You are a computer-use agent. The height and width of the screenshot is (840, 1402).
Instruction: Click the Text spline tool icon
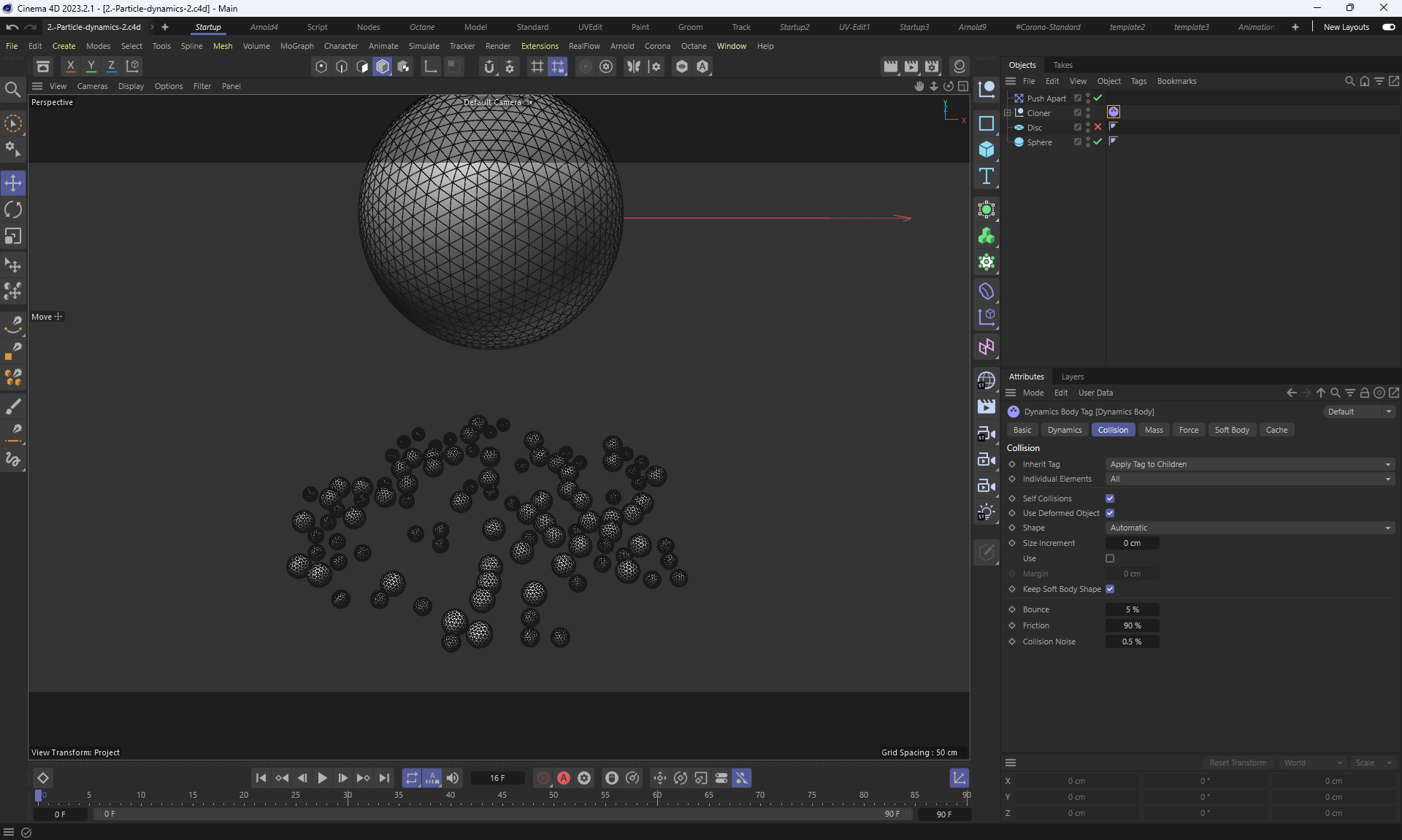pyautogui.click(x=987, y=176)
